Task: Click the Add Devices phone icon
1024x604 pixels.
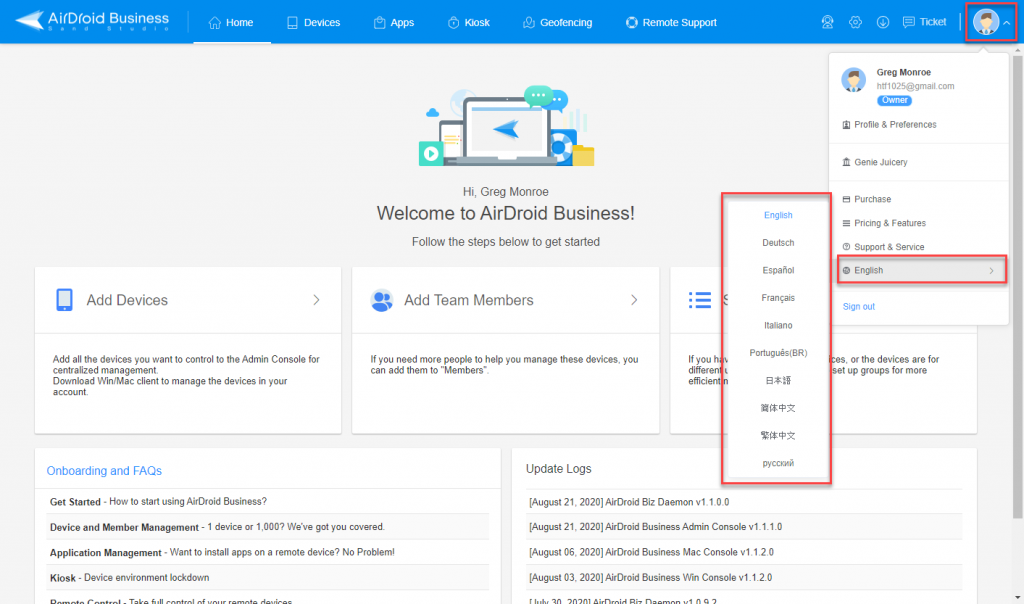Action: pos(64,300)
